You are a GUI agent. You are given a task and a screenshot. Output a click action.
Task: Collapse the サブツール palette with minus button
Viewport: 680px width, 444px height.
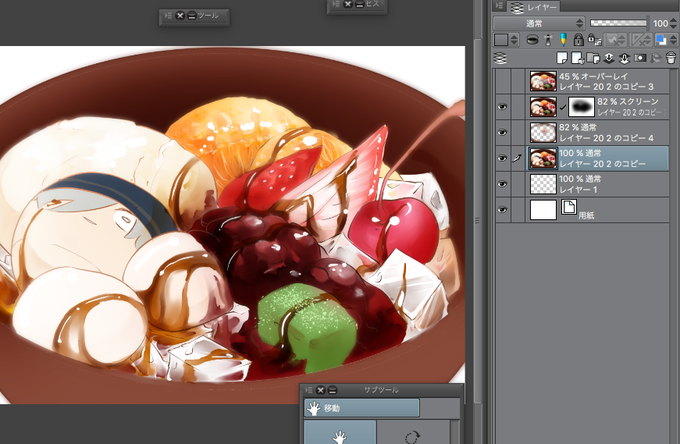click(332, 390)
